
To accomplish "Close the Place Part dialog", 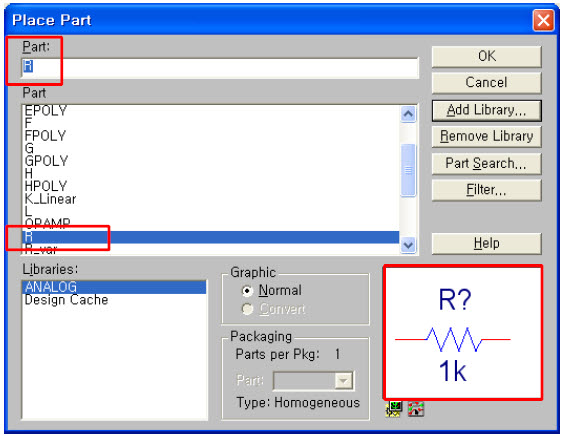I will [x=543, y=20].
